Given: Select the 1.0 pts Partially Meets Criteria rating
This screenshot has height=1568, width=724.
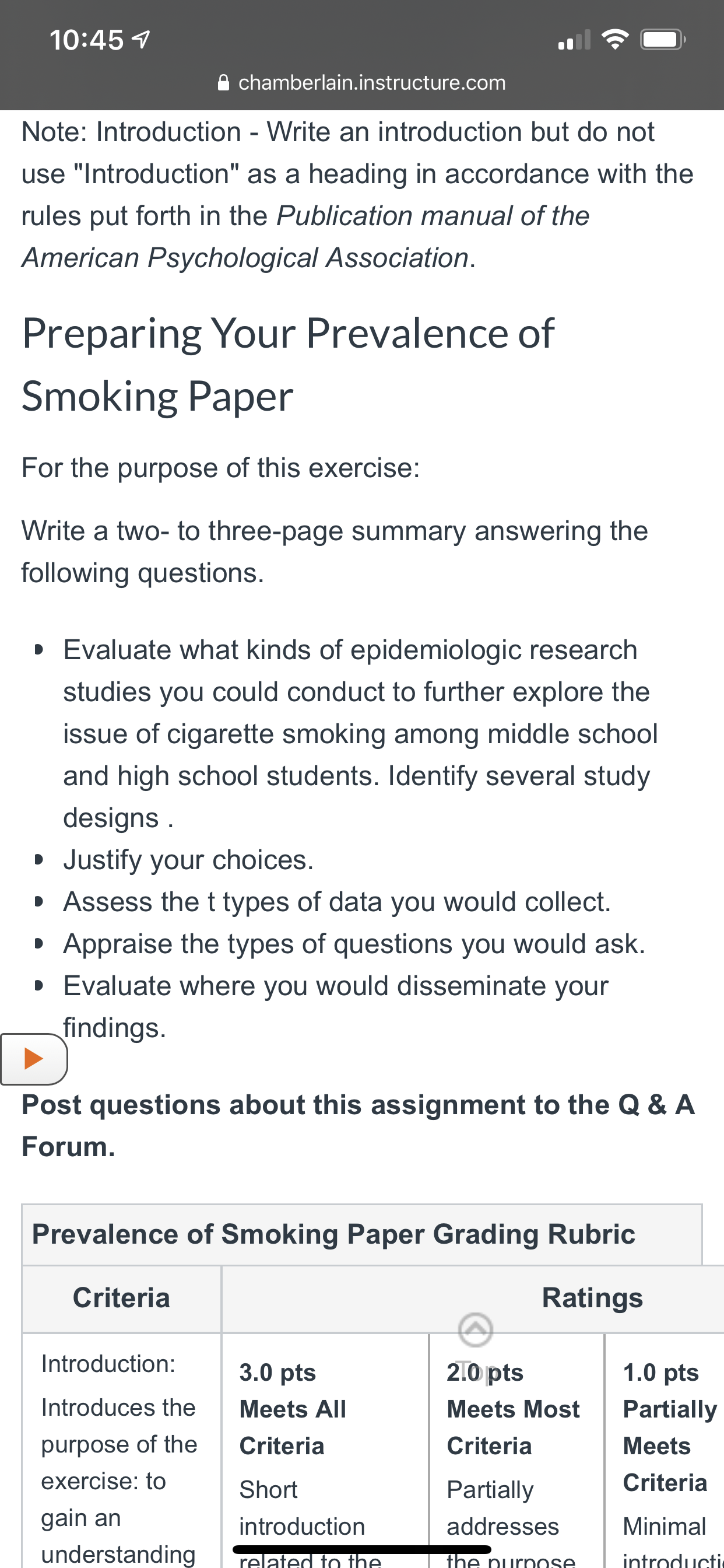Looking at the screenshot, I should tap(665, 1451).
